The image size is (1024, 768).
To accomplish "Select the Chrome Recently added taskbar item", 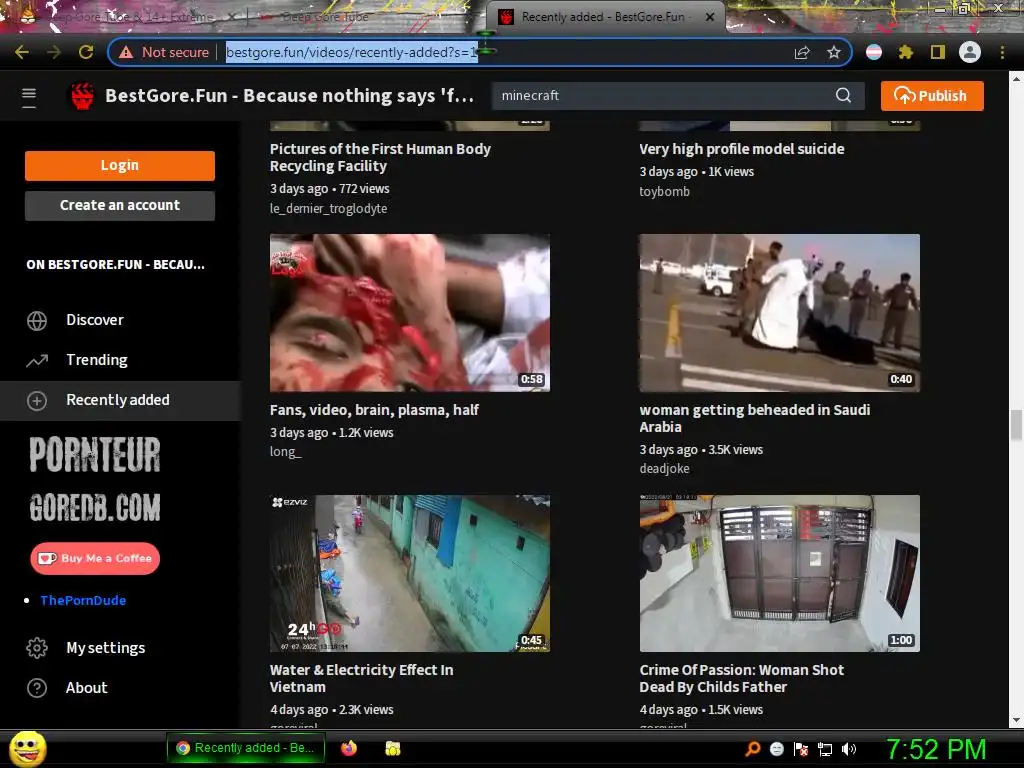I will tap(245, 748).
